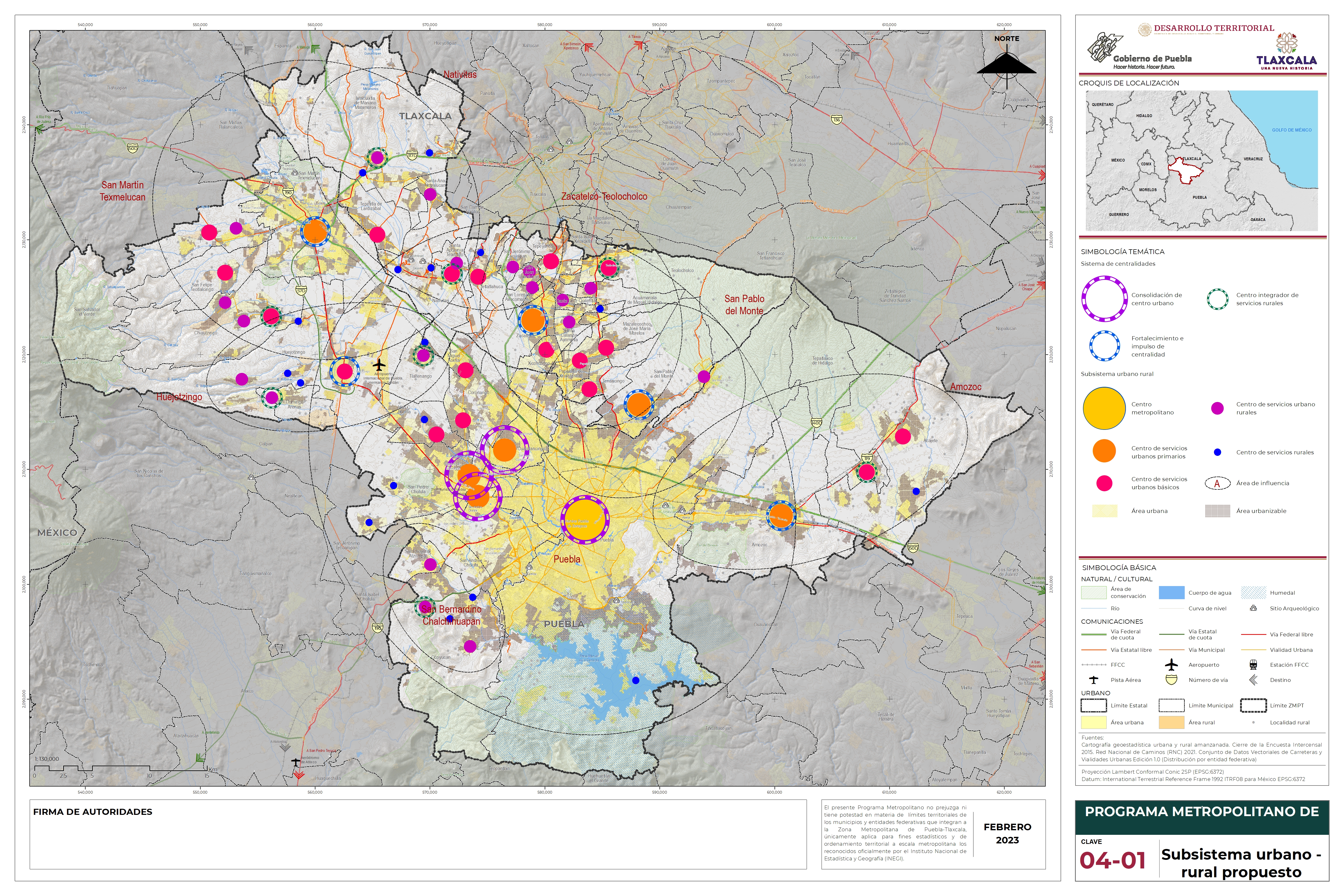The width and height of the screenshot is (1344, 896).
Task: Click the Aeropuerto airplane icon in the legend
Action: coord(1171,665)
